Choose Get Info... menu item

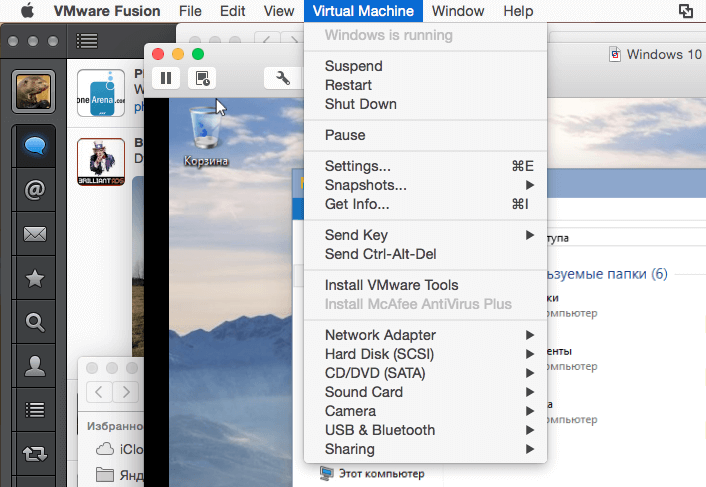425,204
